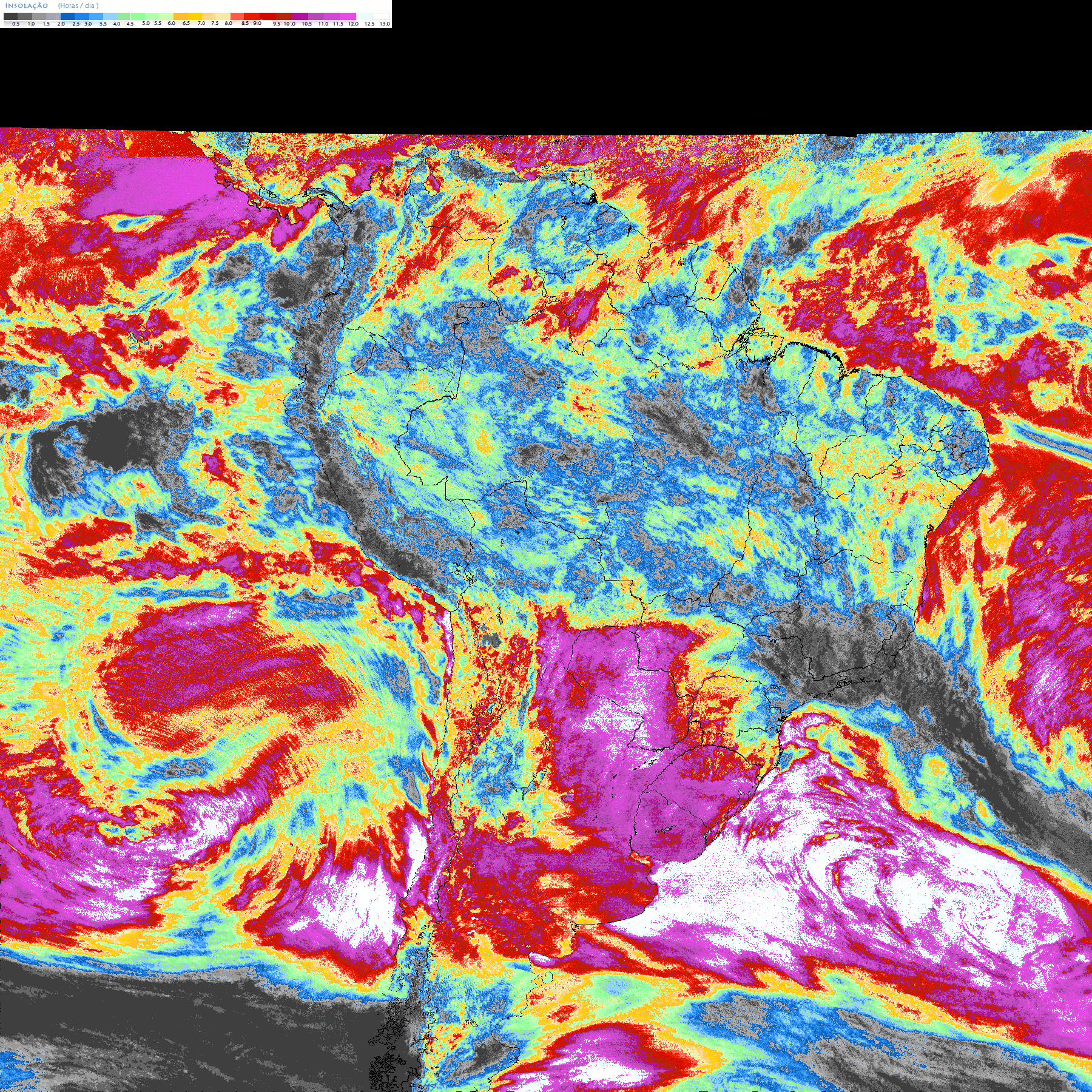Pick the dark blue swatch above 2.5
Viewport: 1092px width, 1092px height.
[67, 16]
